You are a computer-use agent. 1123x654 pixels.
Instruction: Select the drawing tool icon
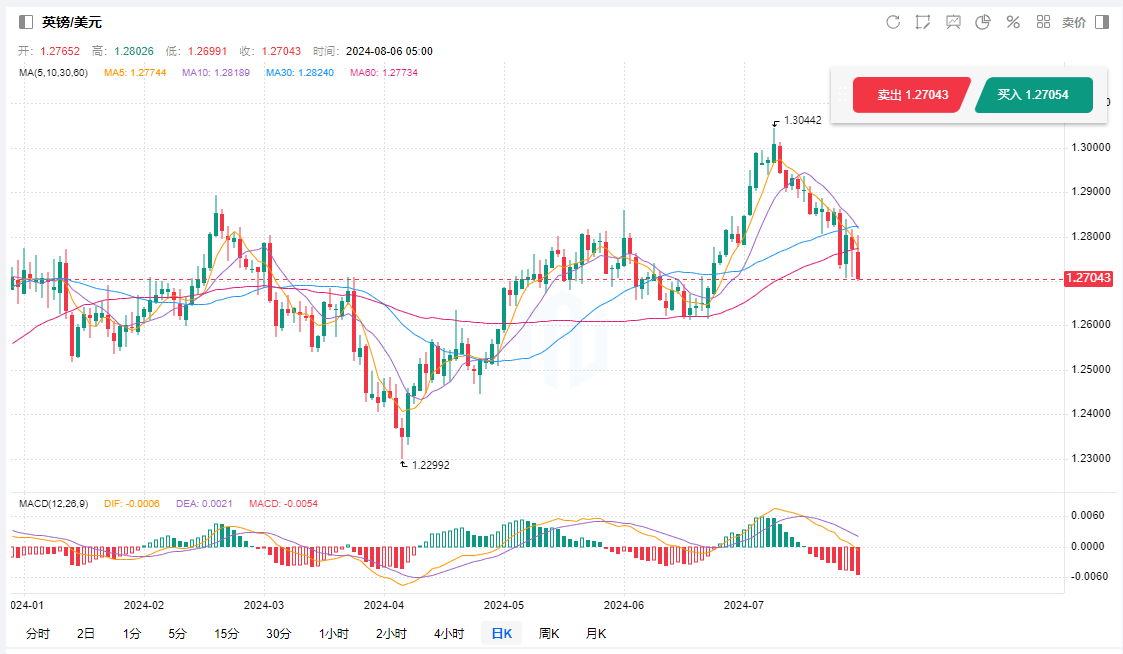point(923,22)
